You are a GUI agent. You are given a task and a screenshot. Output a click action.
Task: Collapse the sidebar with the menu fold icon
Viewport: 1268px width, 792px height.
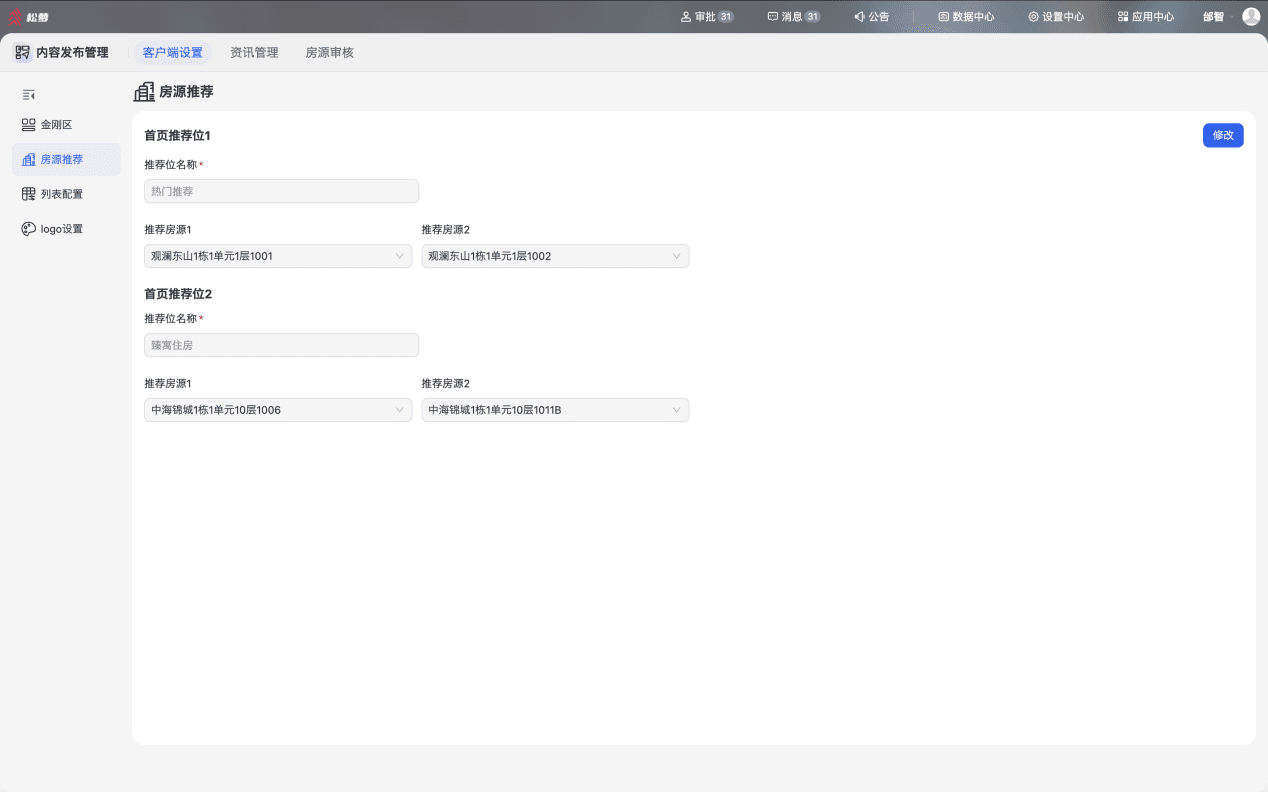coord(29,95)
